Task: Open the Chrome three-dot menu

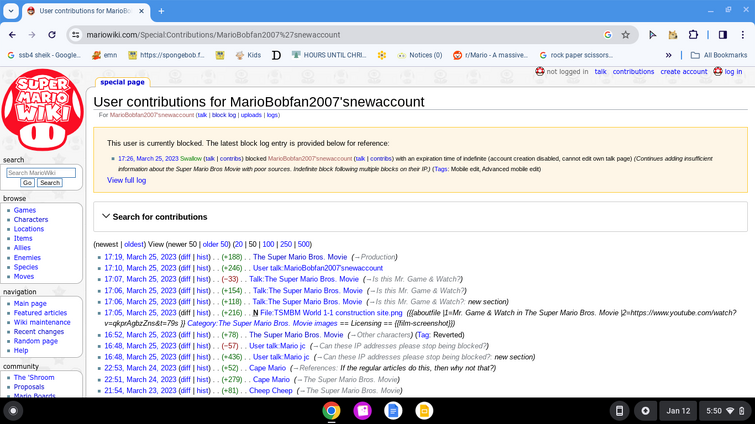Action: (743, 35)
